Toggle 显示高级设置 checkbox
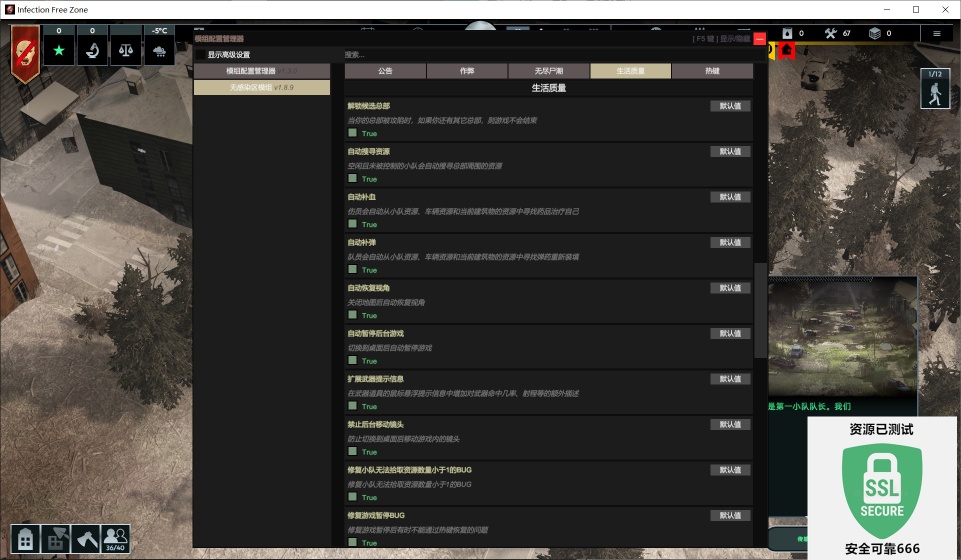This screenshot has width=961, height=560. point(201,55)
